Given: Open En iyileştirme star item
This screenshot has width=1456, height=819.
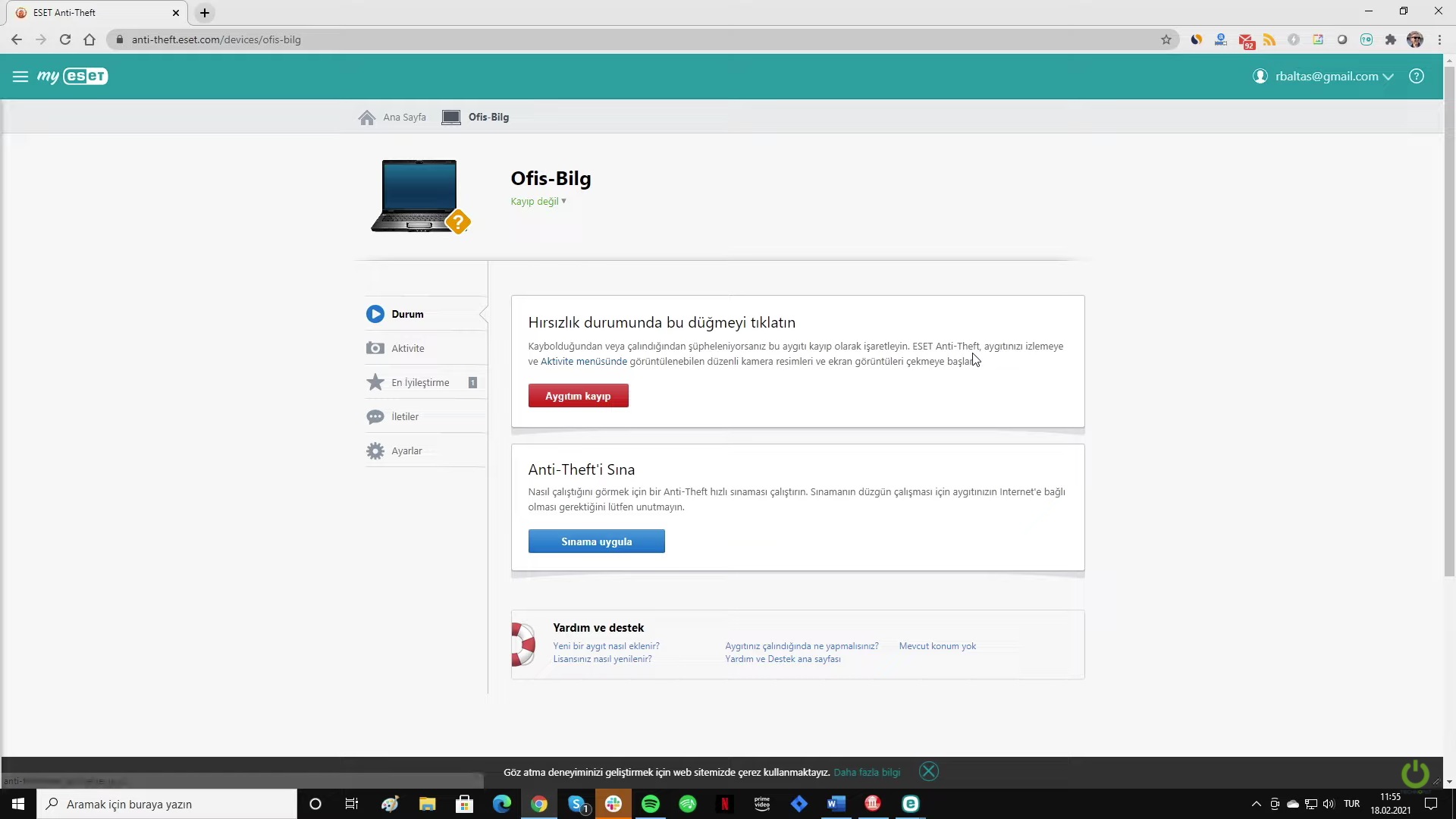Looking at the screenshot, I should pos(420,382).
